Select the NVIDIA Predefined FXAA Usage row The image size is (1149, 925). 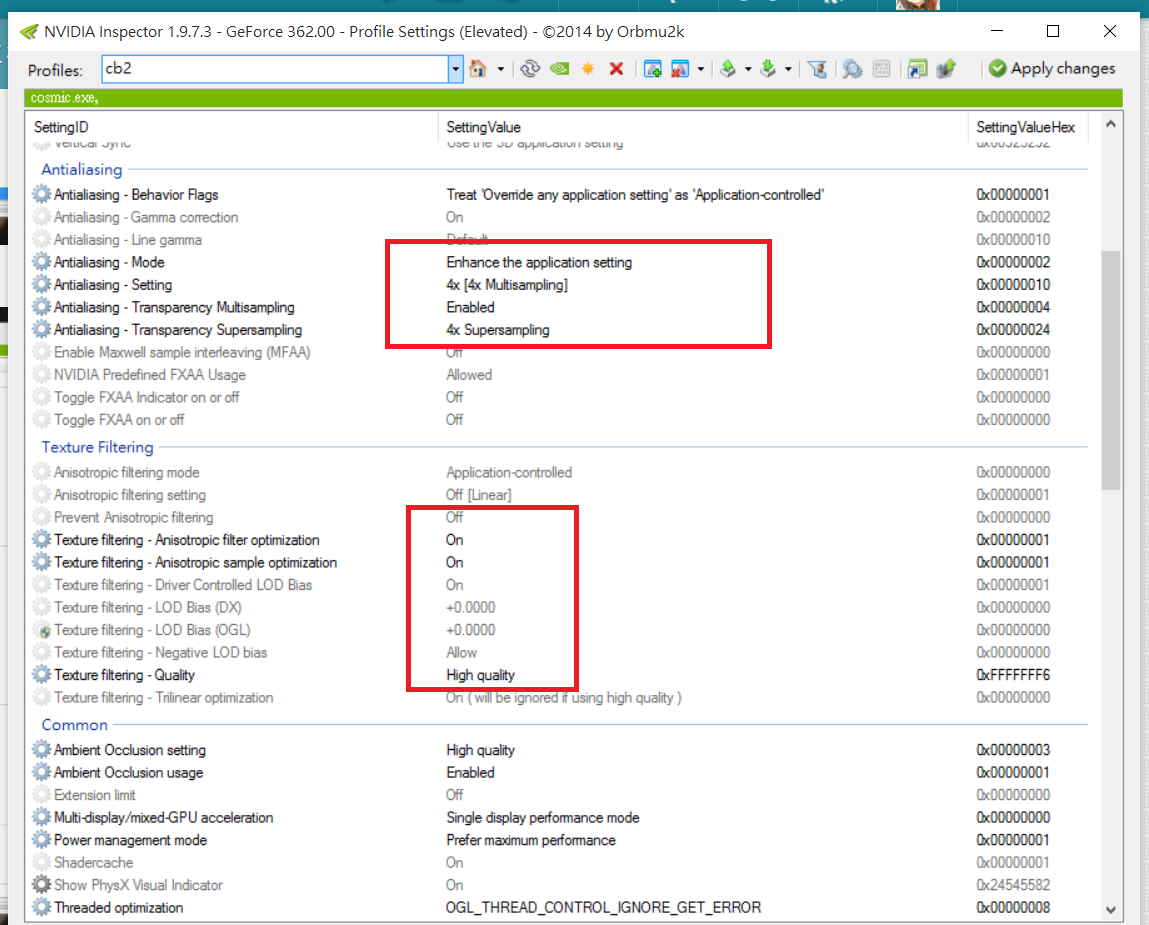[560, 375]
